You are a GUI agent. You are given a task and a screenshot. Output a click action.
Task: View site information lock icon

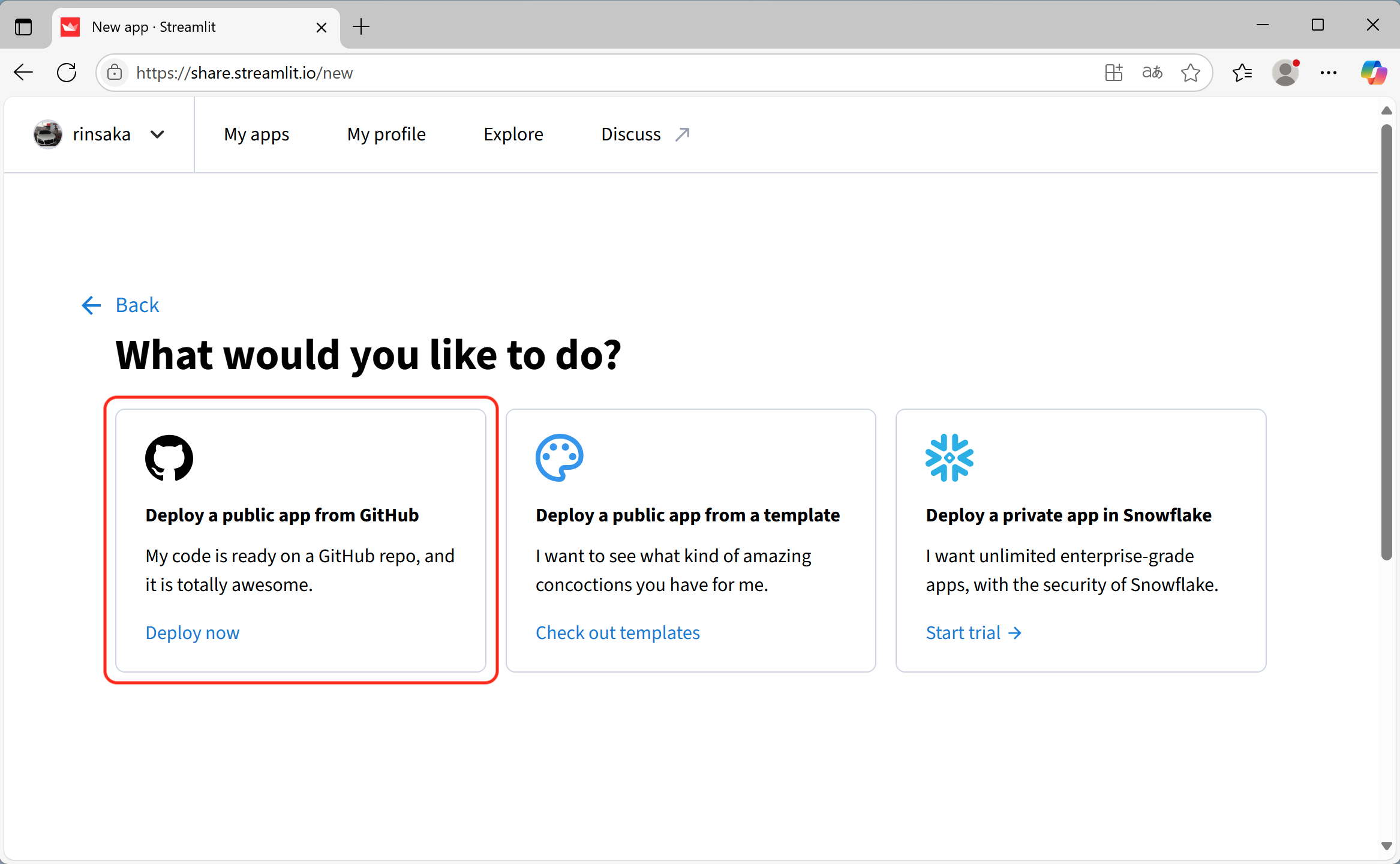(115, 73)
